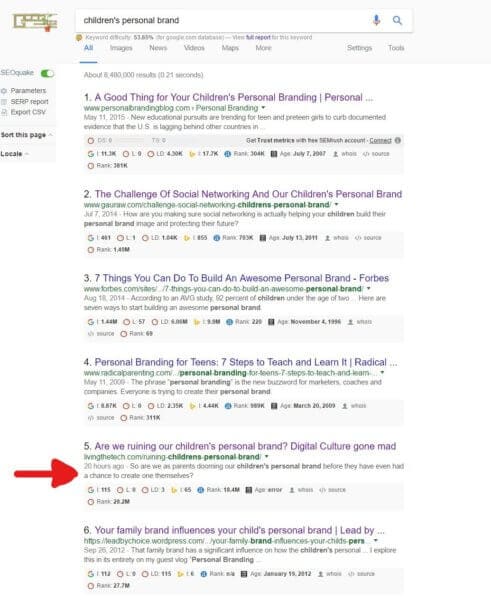Image resolution: width=491 pixels, height=600 pixels.
Task: Expand the Locale dropdown
Action: (x=15, y=154)
